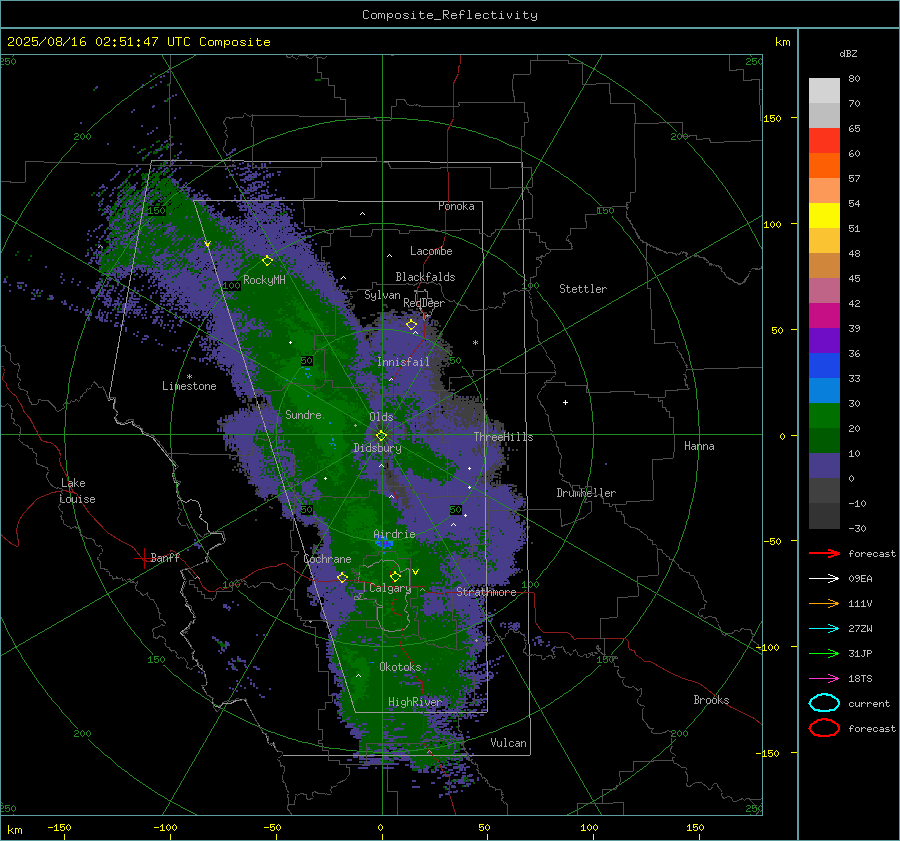
Task: Click the Strathmore city label
Action: click(x=486, y=592)
